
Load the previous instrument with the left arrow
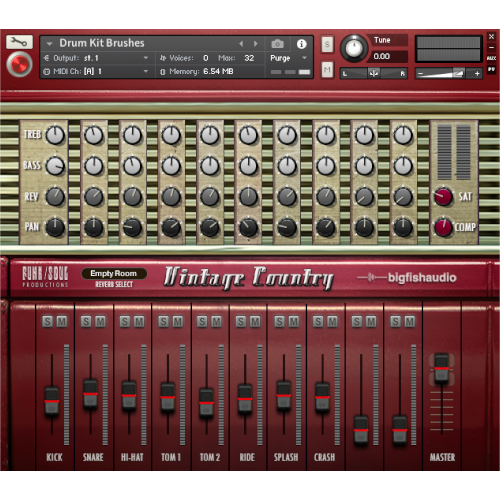[241, 44]
